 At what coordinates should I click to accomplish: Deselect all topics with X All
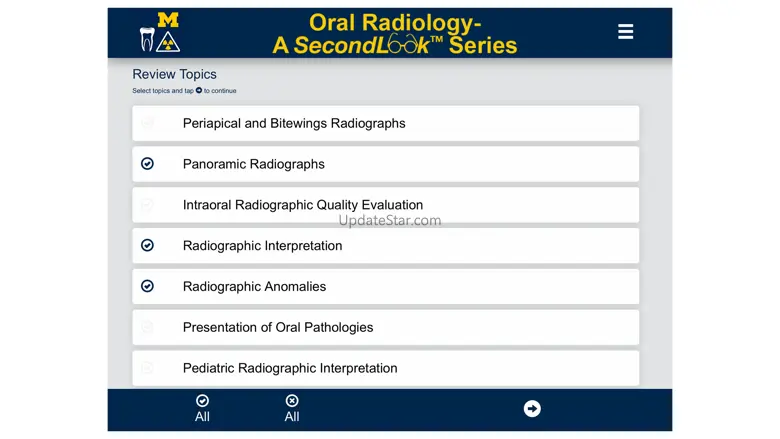tap(292, 408)
